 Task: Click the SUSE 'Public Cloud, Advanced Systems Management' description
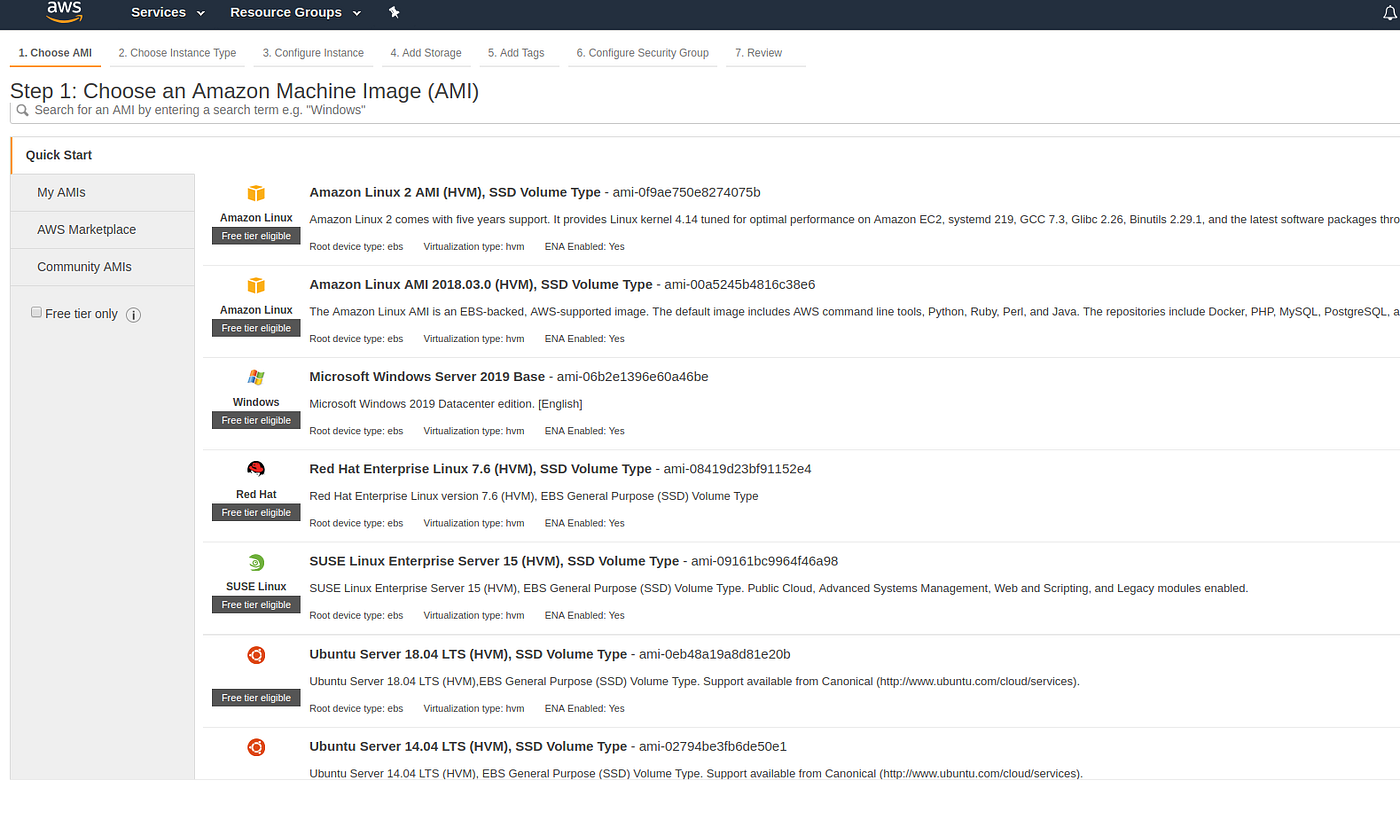tap(779, 588)
